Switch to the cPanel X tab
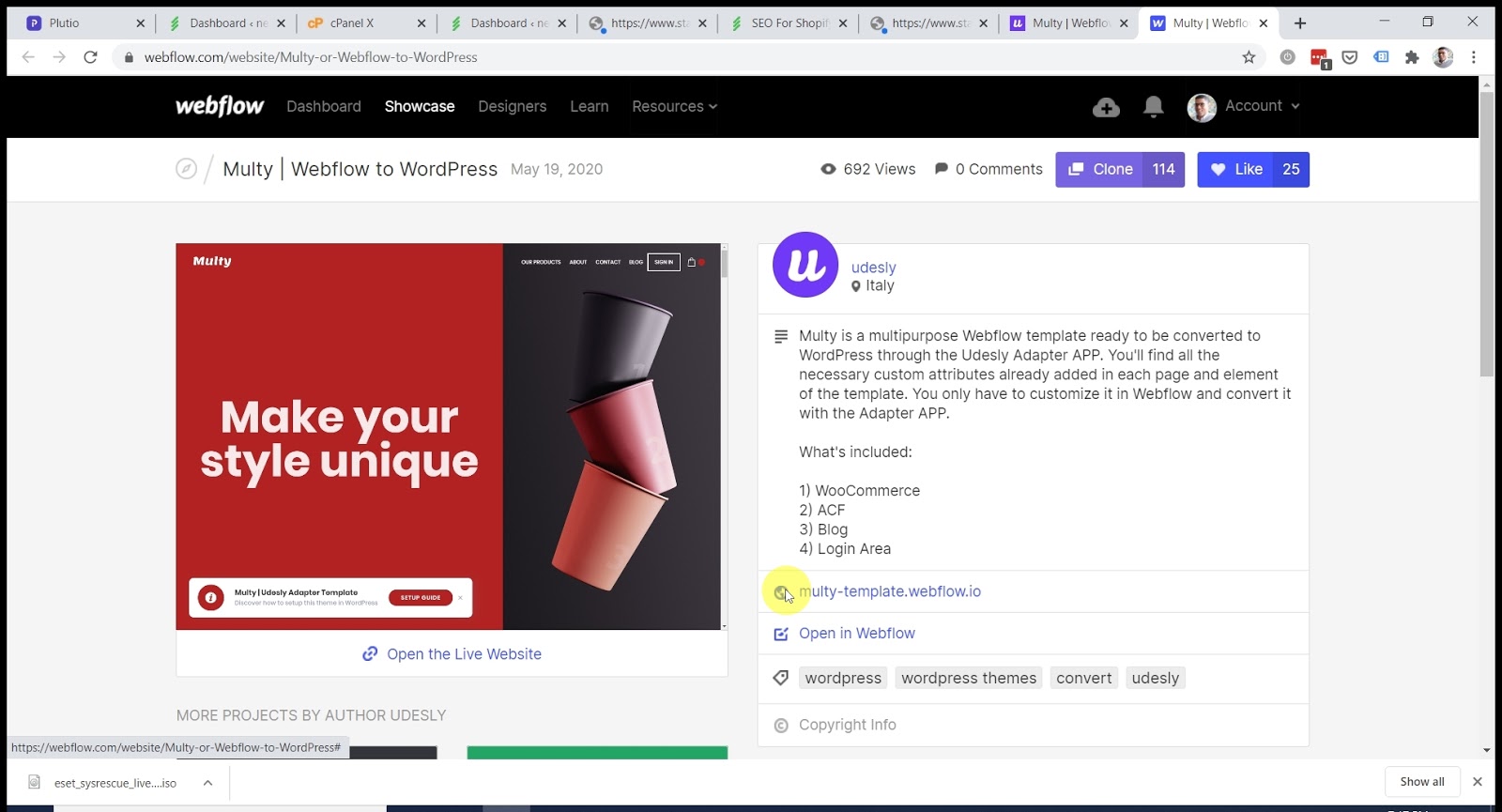 [x=365, y=23]
